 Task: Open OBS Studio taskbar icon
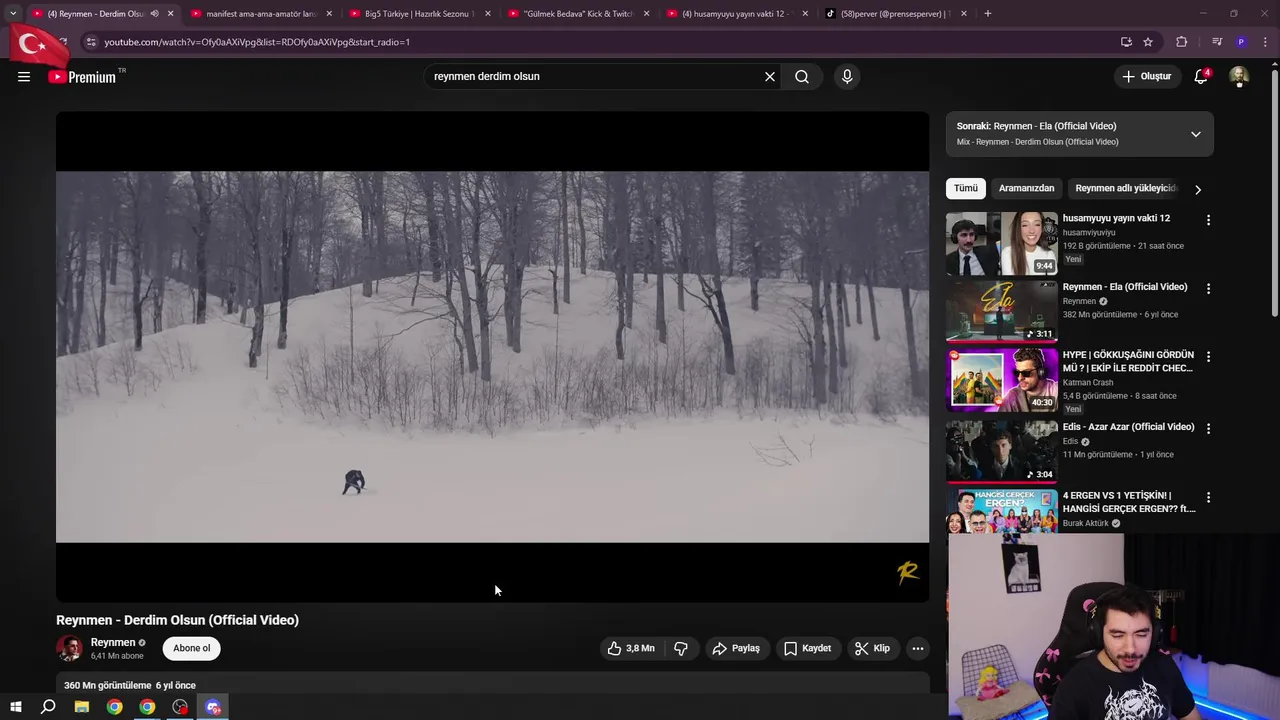point(180,707)
